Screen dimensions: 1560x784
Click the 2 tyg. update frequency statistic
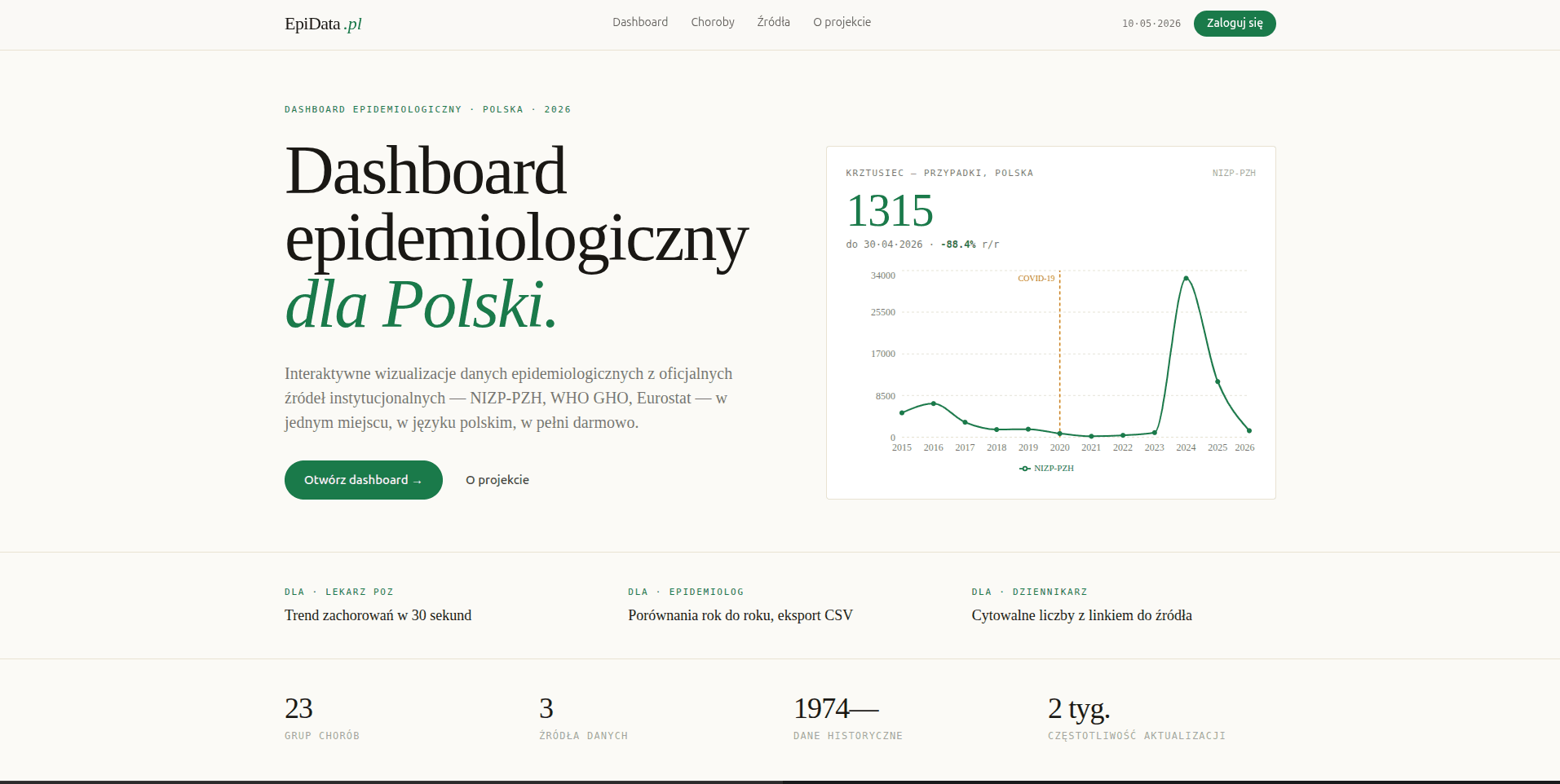pyautogui.click(x=1137, y=717)
